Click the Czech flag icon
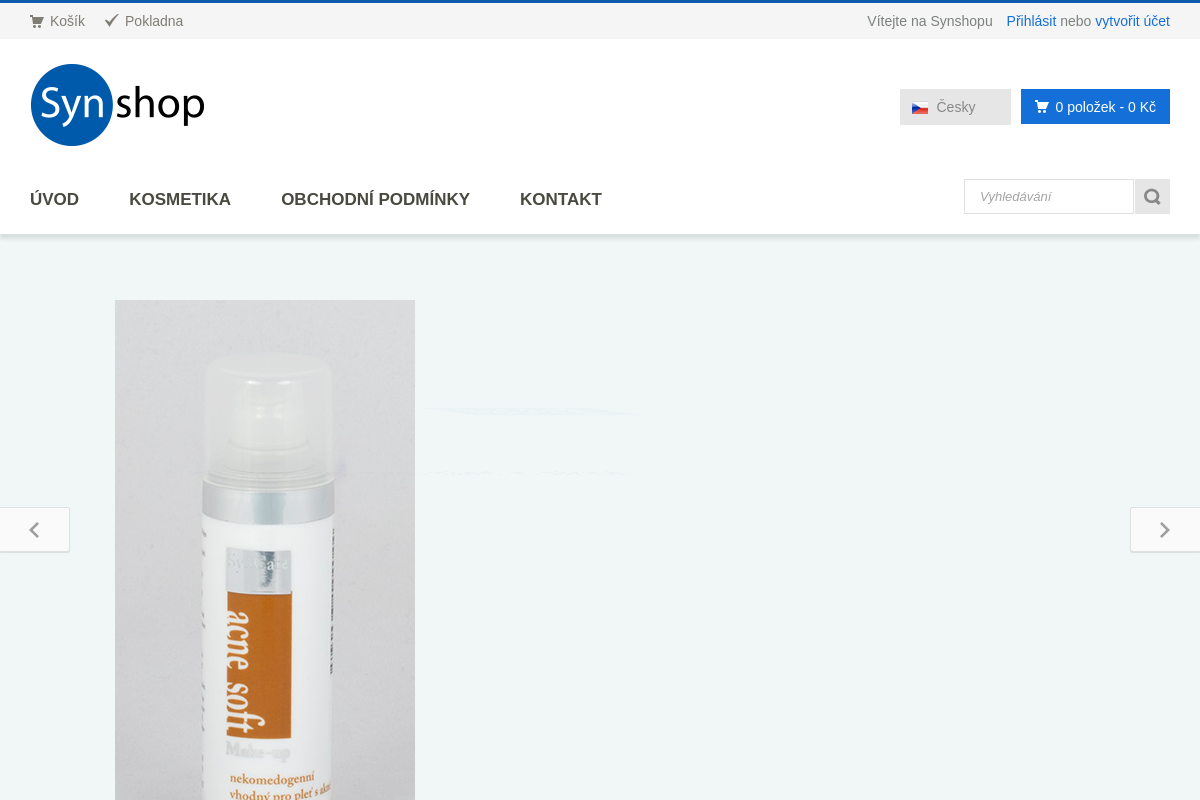Screen dimensions: 1200x800 pyautogui.click(x=920, y=108)
